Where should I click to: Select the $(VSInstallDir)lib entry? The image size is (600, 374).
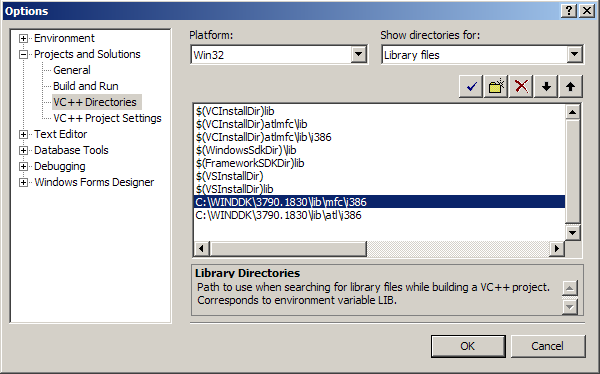(x=379, y=189)
